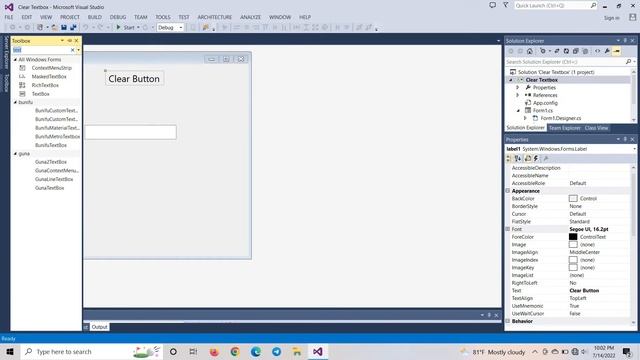Image resolution: width=640 pixels, height=360 pixels.
Task: Click the Save All icon in toolbar
Action: tap(73, 27)
